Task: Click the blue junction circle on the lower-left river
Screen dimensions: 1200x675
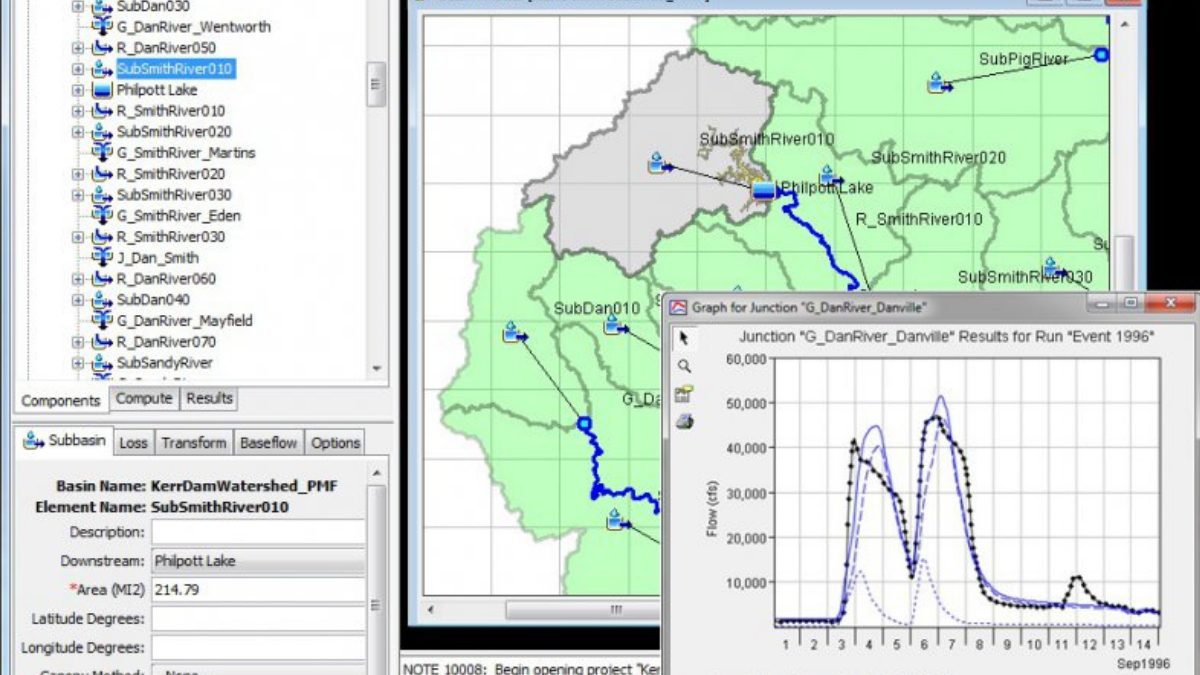Action: [584, 424]
